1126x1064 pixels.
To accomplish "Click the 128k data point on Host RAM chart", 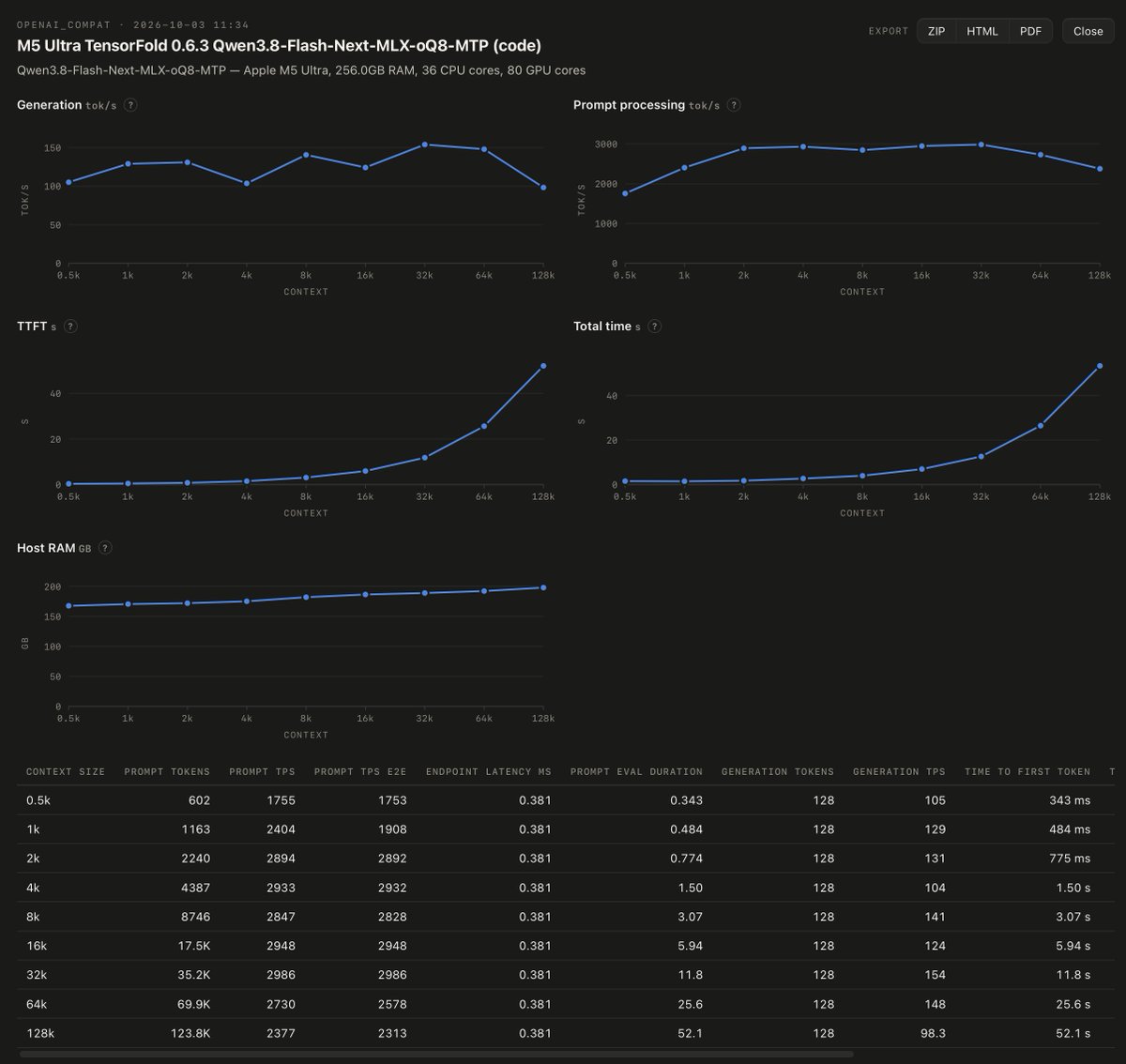I will click(543, 587).
